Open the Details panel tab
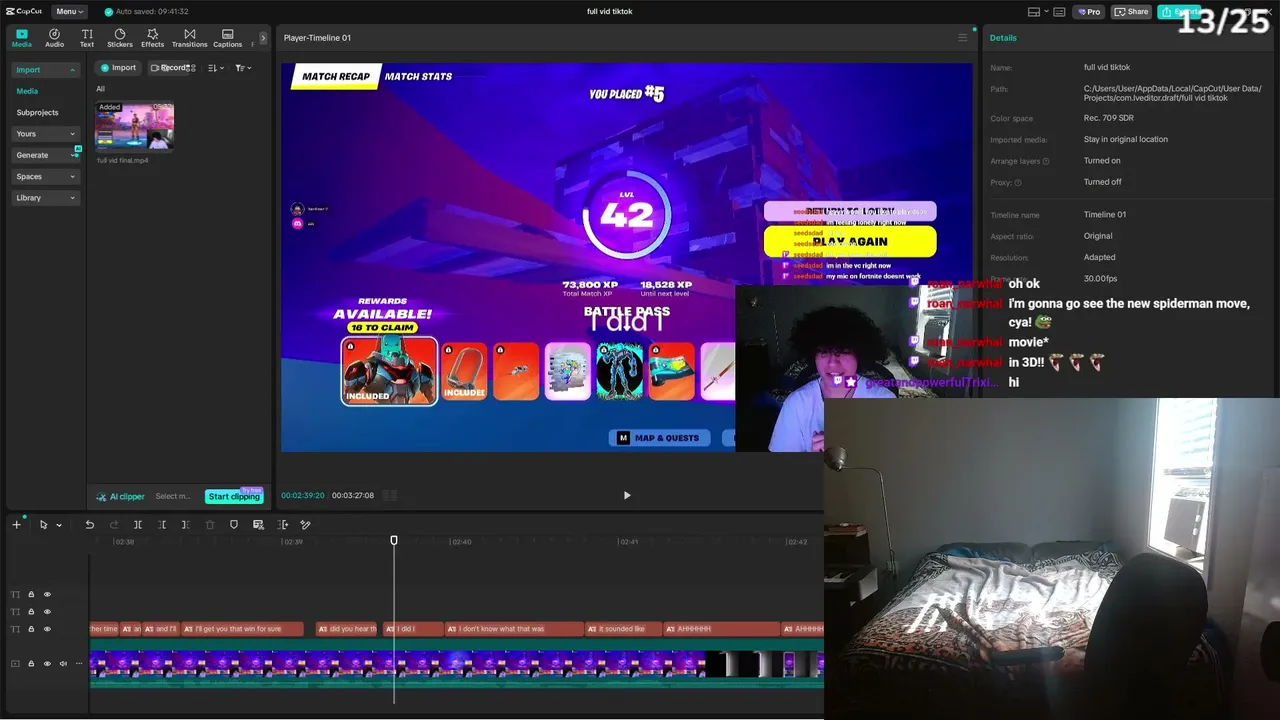 click(1003, 38)
